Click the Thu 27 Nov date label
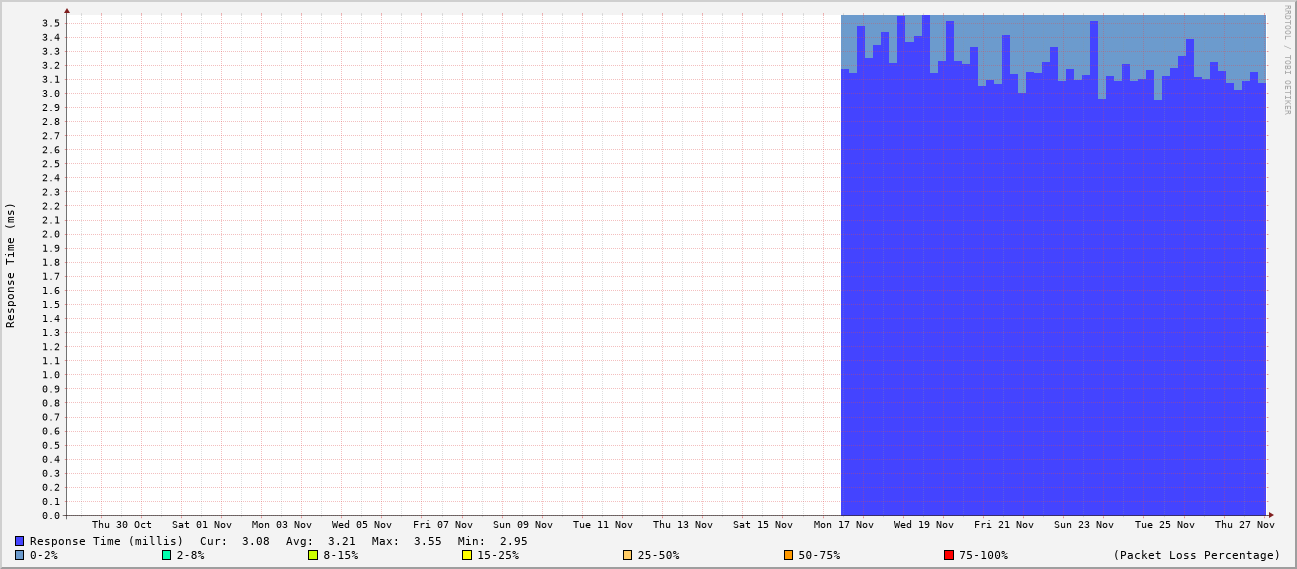The image size is (1297, 569). [x=1244, y=525]
